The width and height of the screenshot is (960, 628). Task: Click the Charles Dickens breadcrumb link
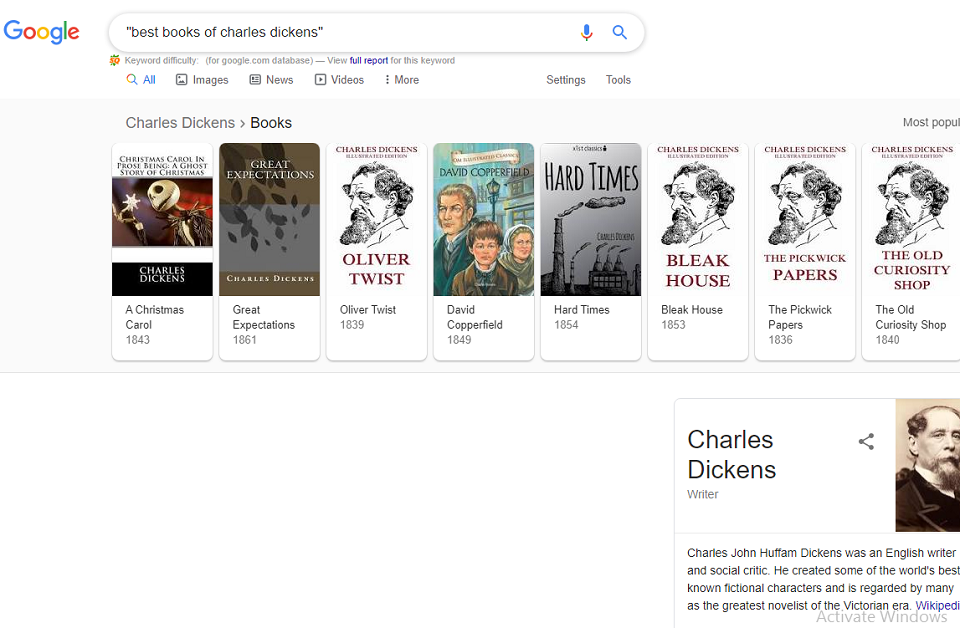180,122
